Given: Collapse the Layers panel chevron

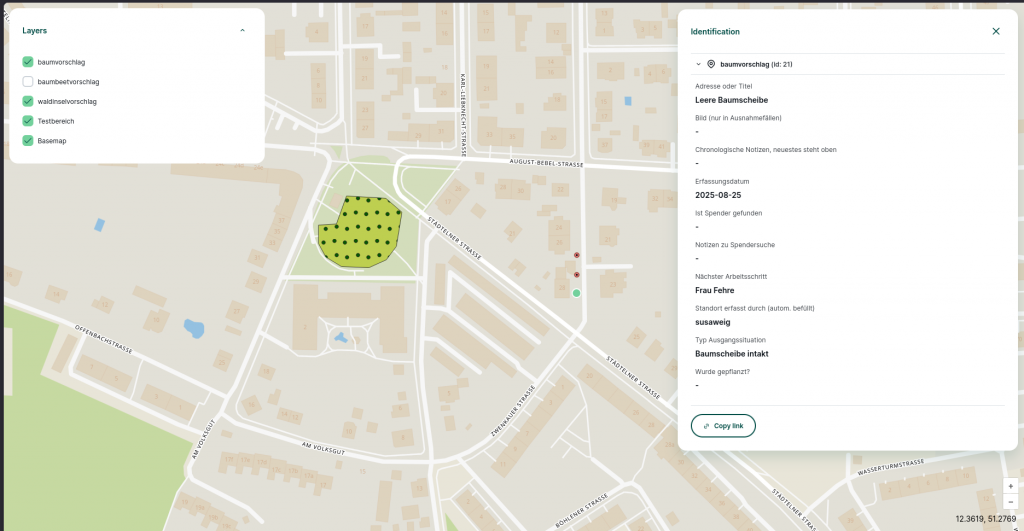Looking at the screenshot, I should coord(242,31).
